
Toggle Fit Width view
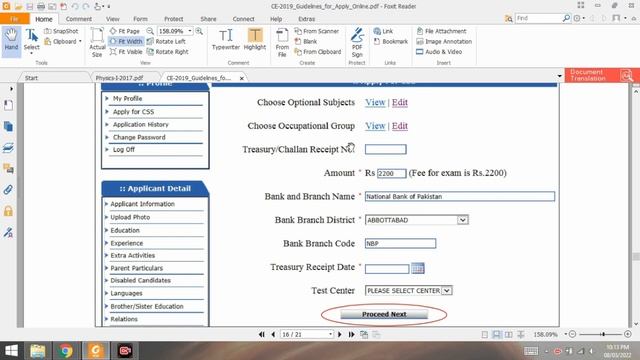(126, 41)
